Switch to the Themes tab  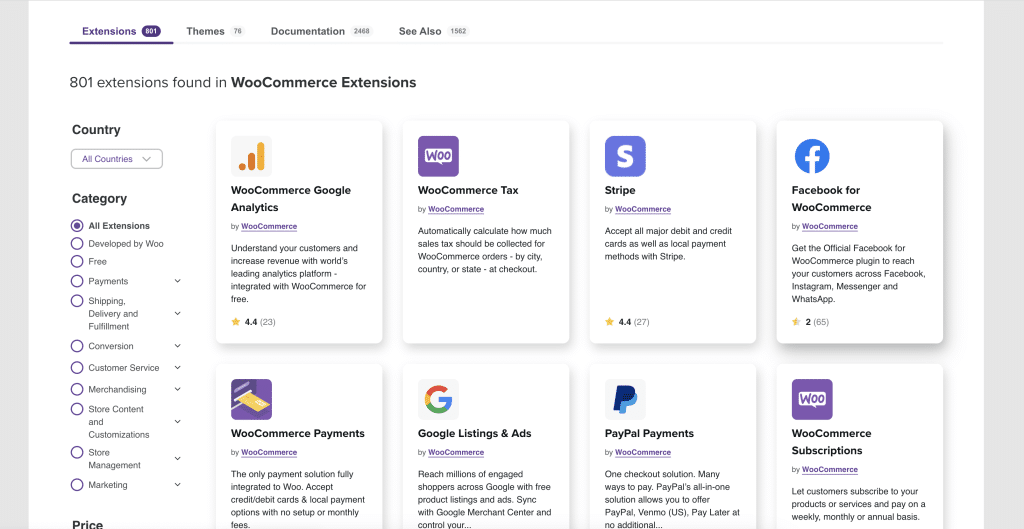click(x=215, y=31)
